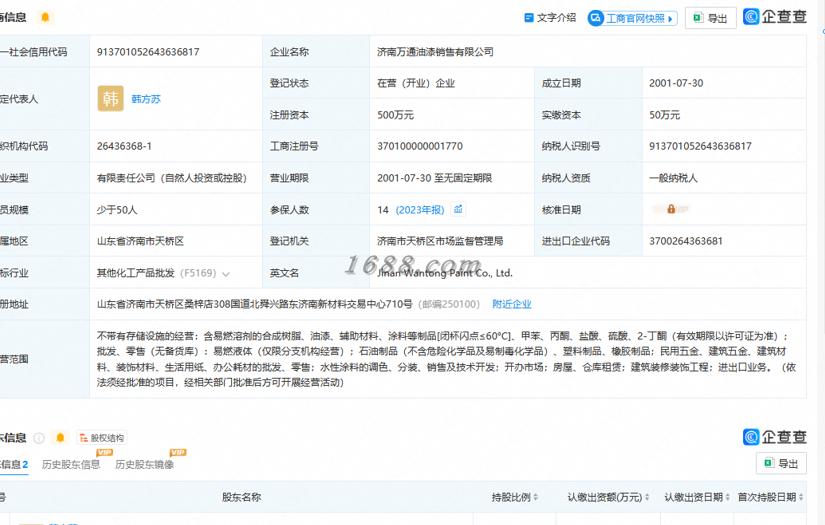Select the business term 2001-07-30 至无固定期限
The width and height of the screenshot is (825, 525).
click(435, 178)
